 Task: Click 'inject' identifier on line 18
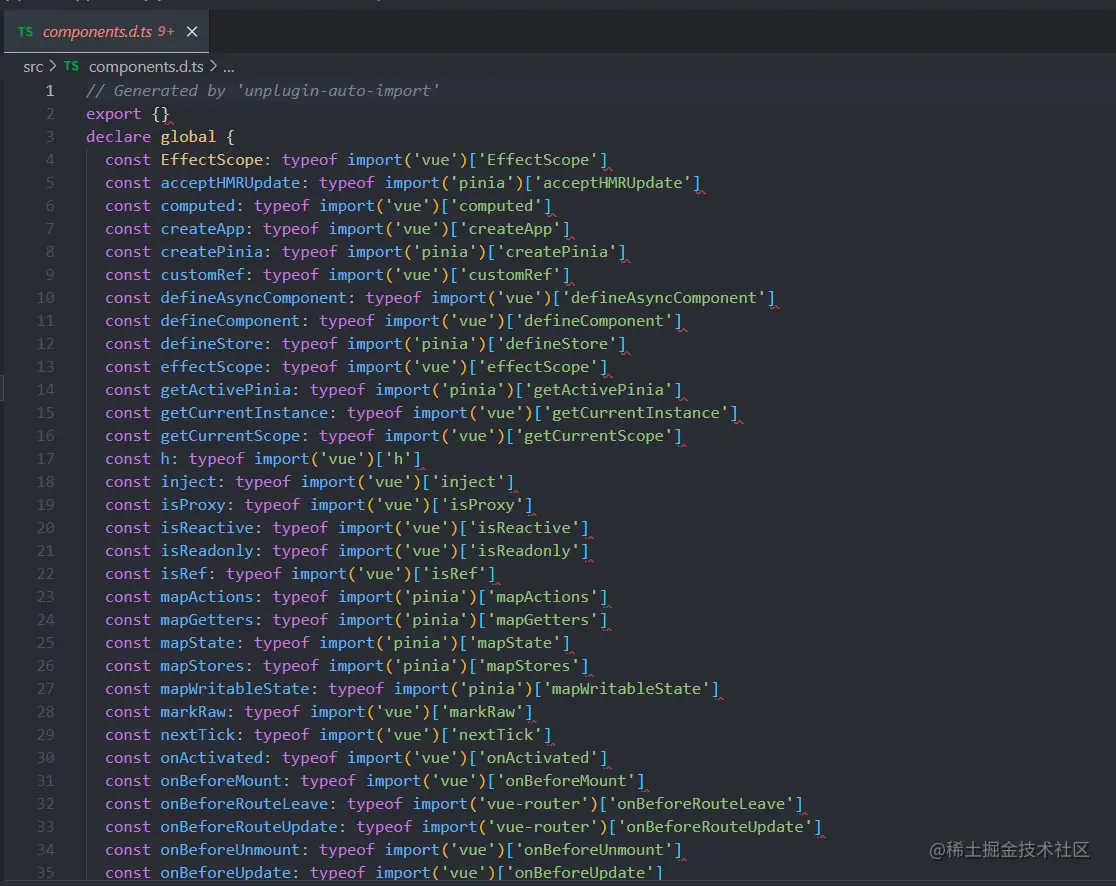tap(188, 482)
